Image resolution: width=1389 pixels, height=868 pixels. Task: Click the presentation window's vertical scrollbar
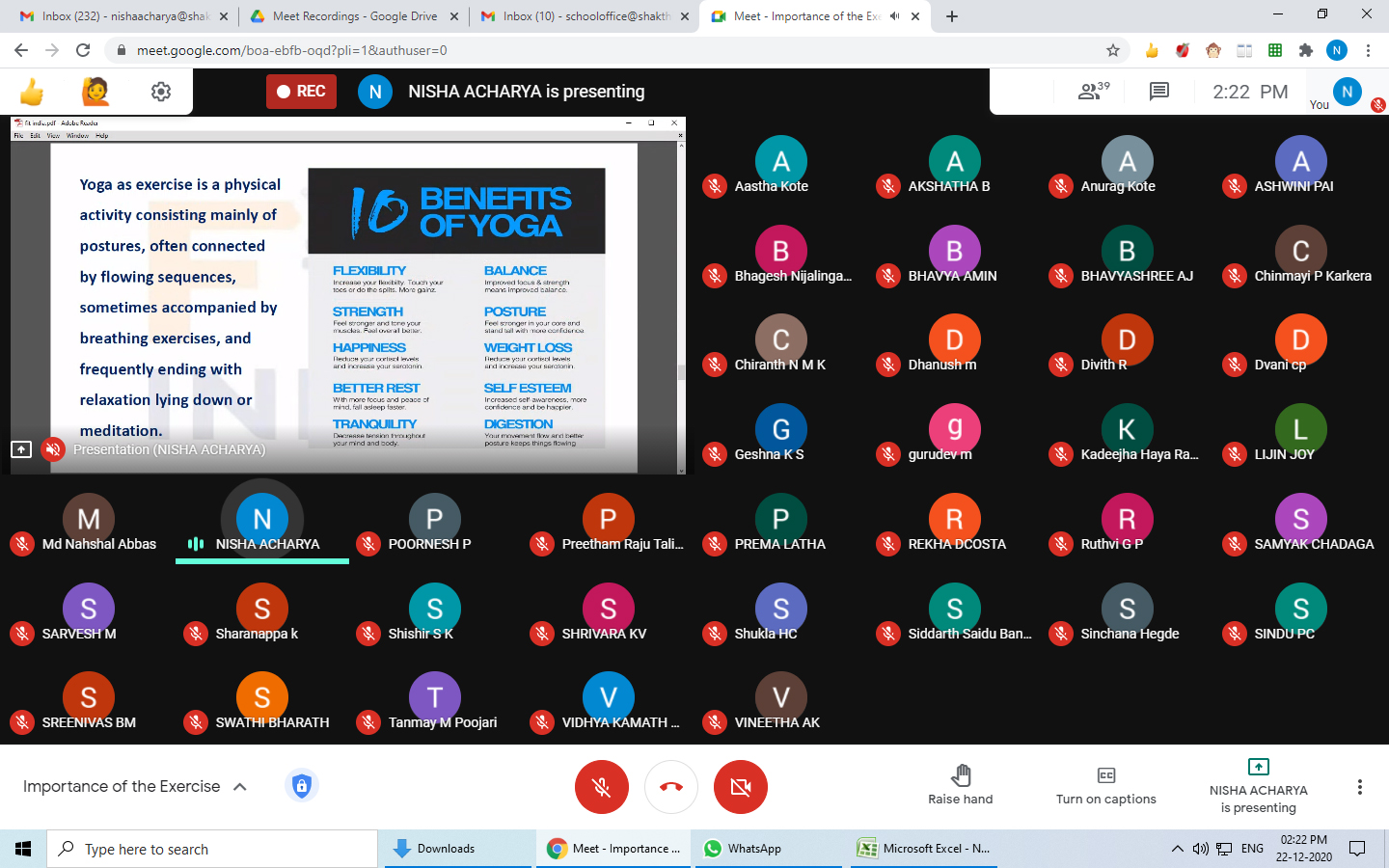click(681, 372)
